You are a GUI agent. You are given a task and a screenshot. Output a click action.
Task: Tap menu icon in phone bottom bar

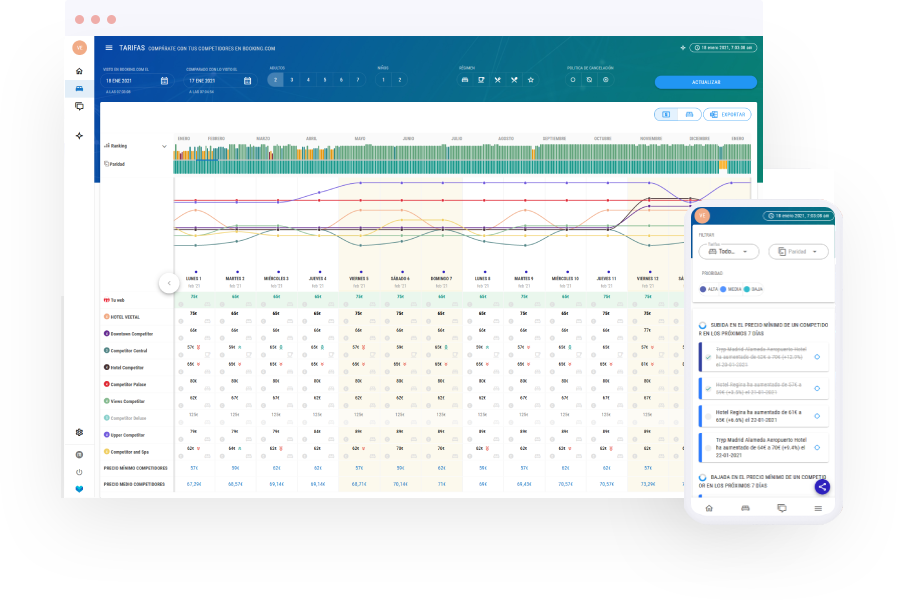818,508
